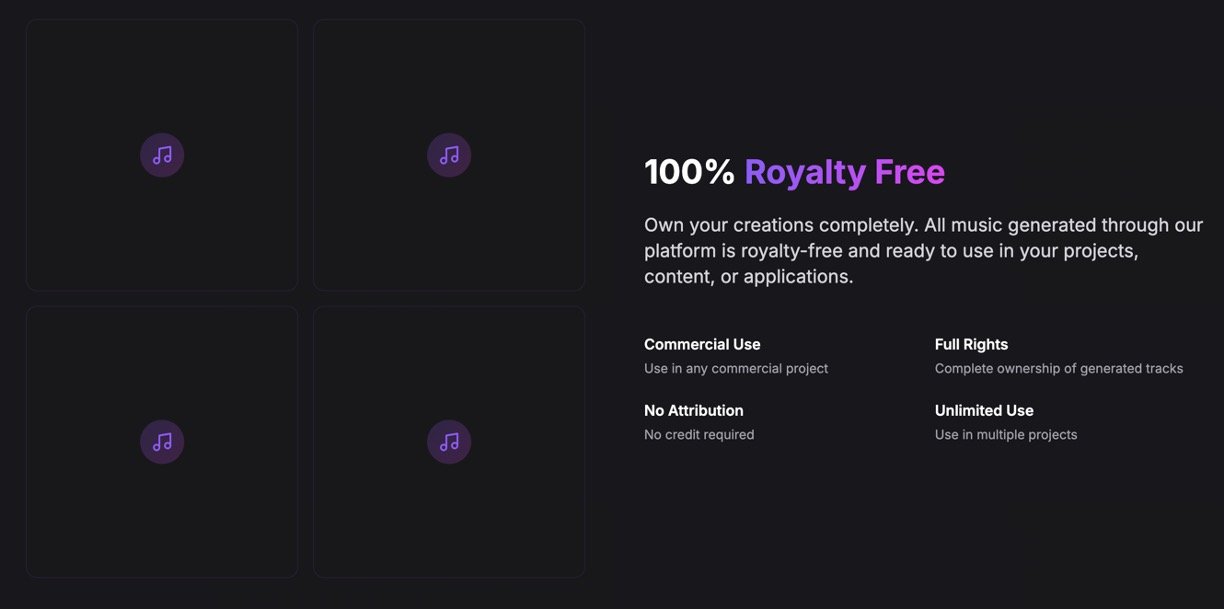This screenshot has width=1224, height=610.
Task: Select the bottom-left card's music note icon
Action: click(x=162, y=441)
